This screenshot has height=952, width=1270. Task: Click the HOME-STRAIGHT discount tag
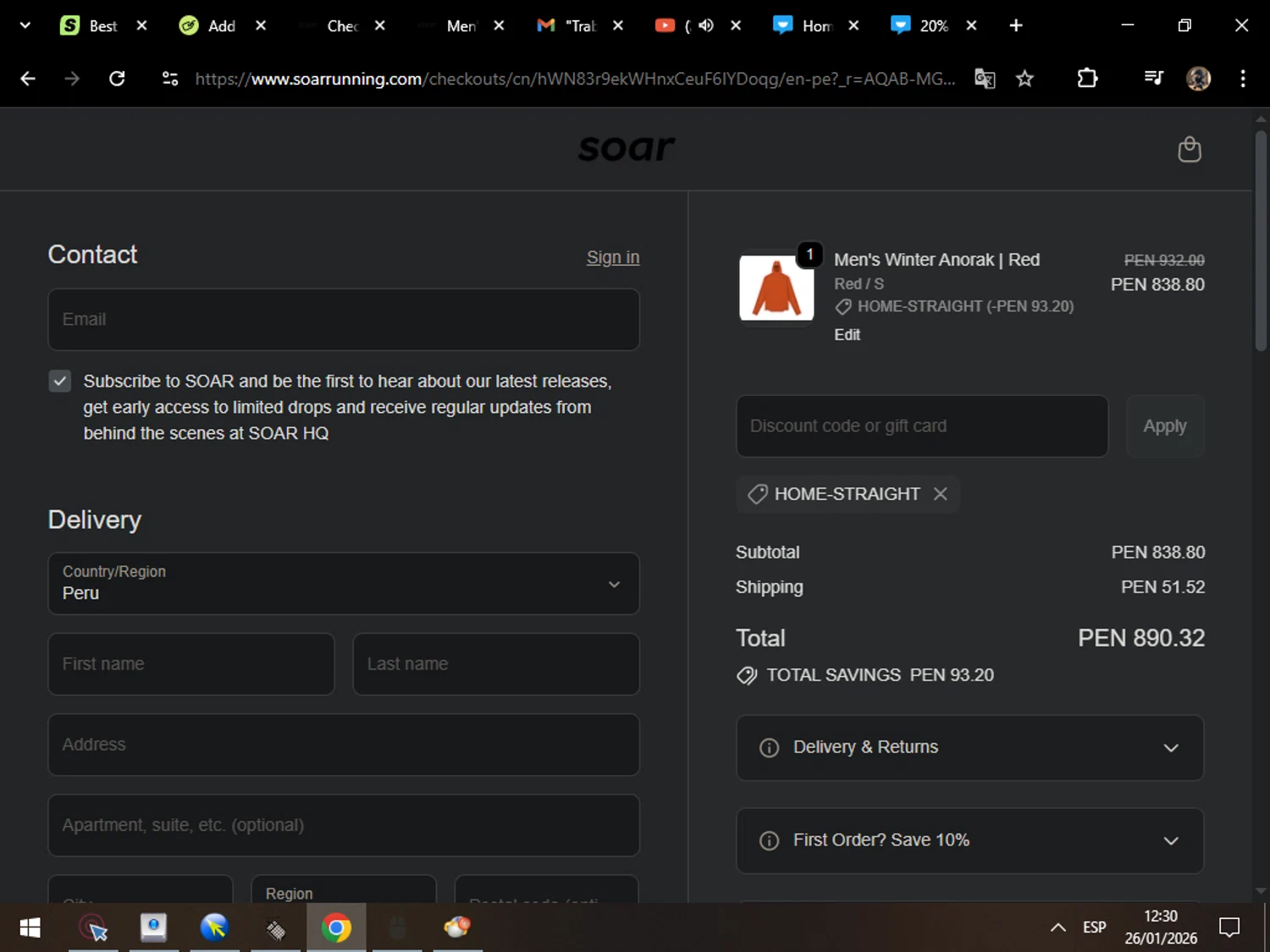click(847, 493)
